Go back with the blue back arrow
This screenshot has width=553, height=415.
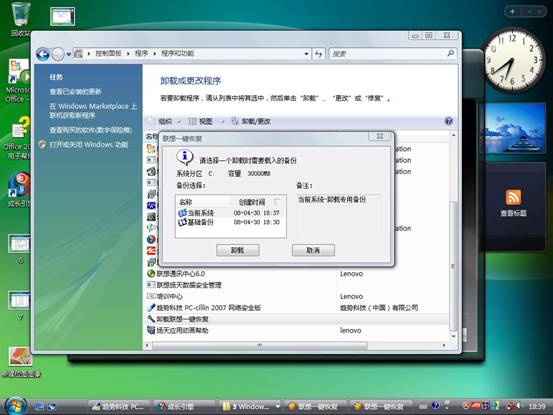click(43, 54)
